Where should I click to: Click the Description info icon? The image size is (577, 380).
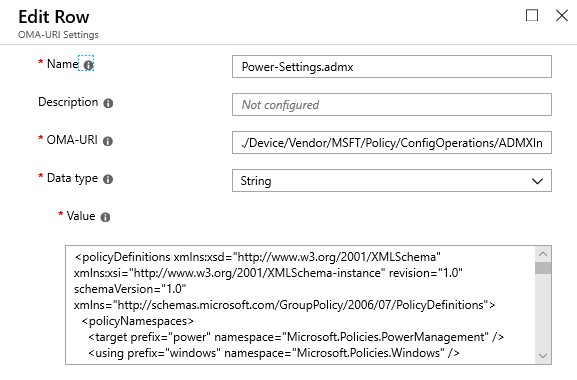point(108,103)
